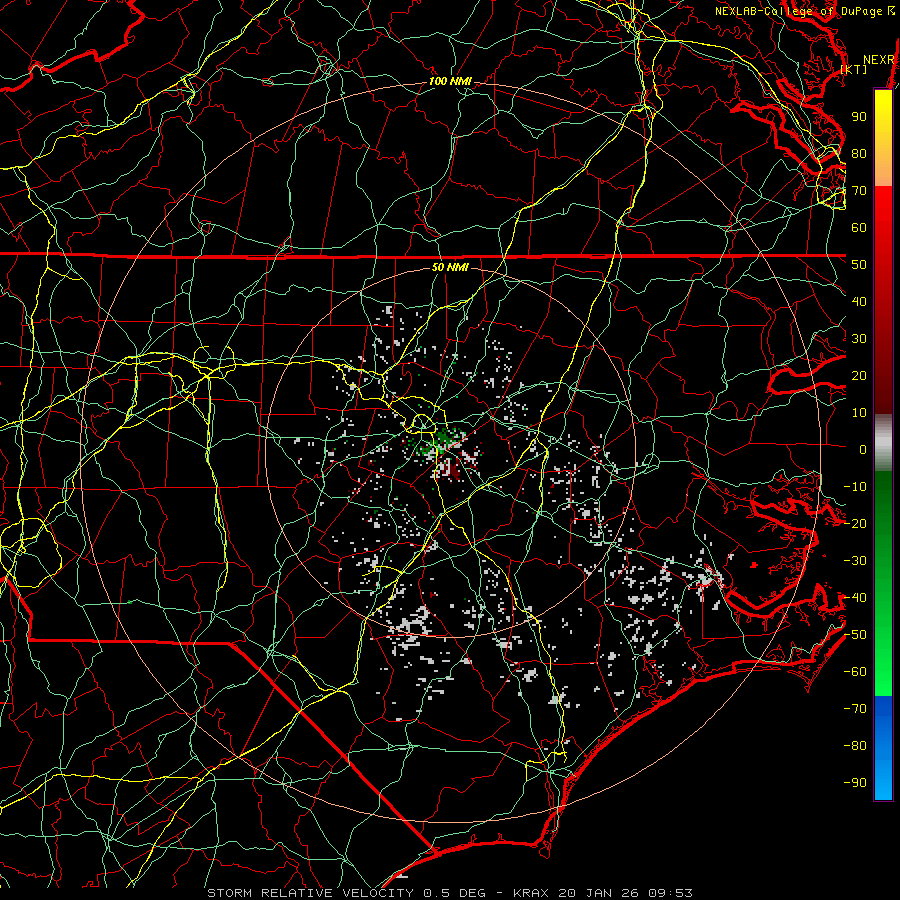Click the -10 value on the velocity scale

pos(855,487)
